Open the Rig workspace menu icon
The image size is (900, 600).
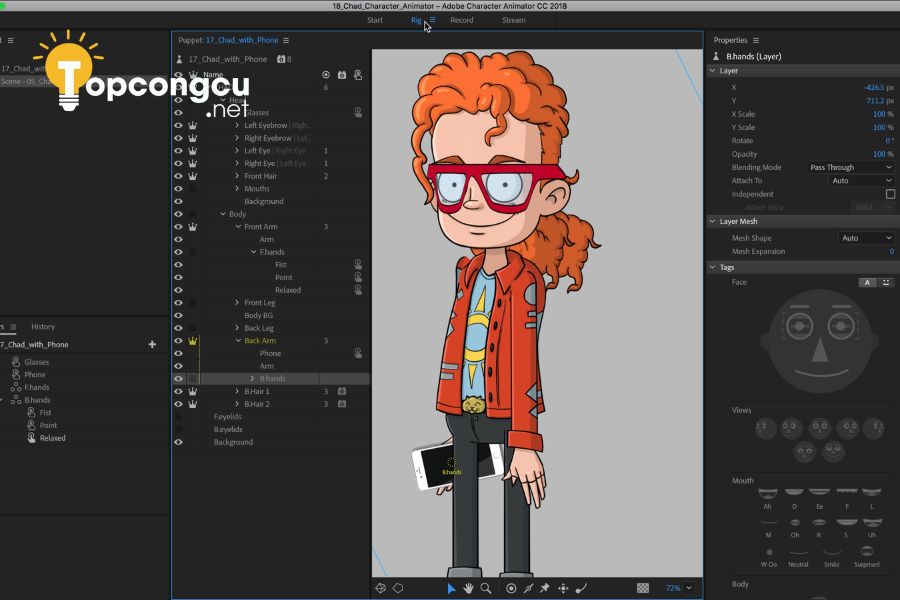point(433,20)
